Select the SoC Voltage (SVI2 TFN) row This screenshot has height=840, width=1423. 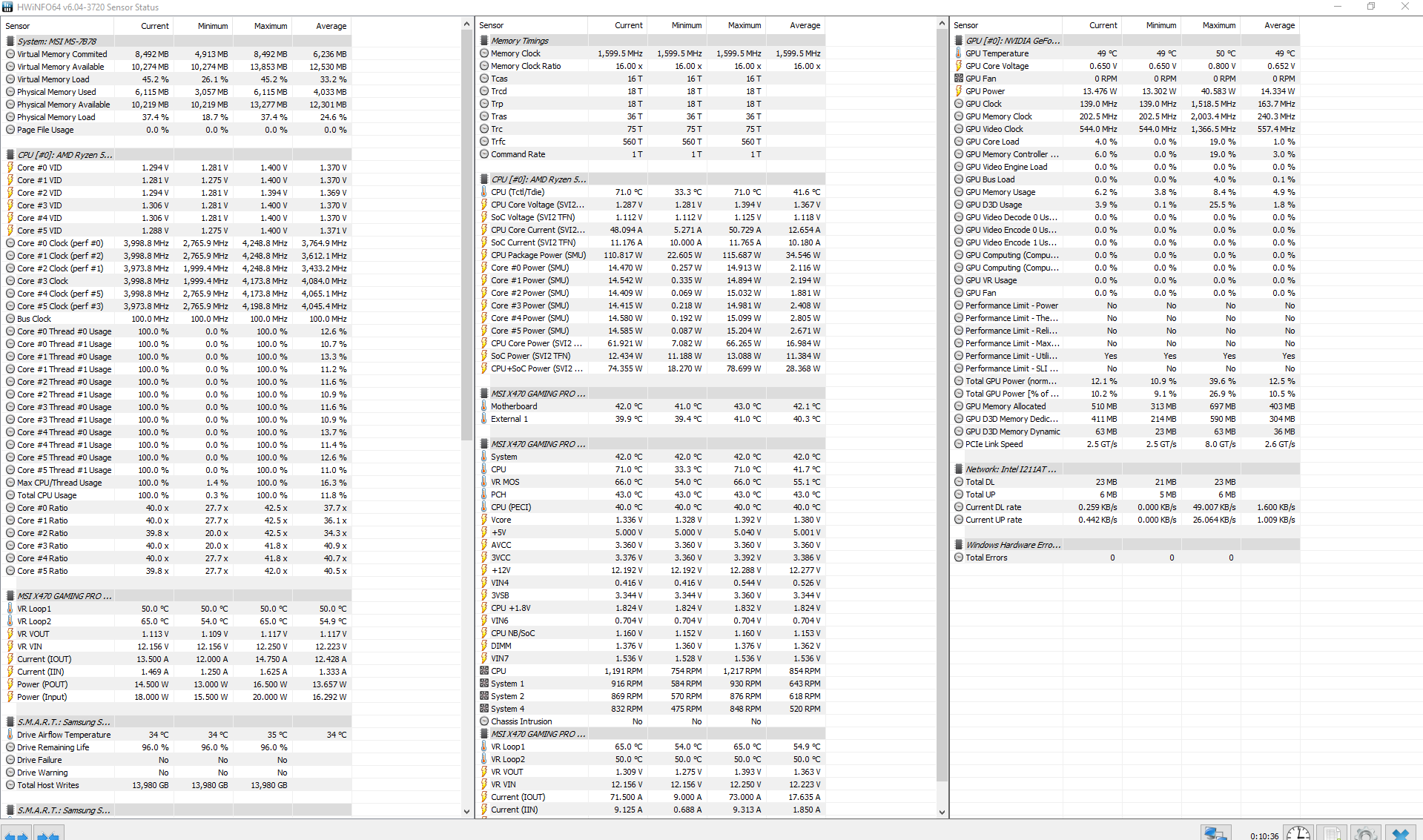[x=650, y=217]
